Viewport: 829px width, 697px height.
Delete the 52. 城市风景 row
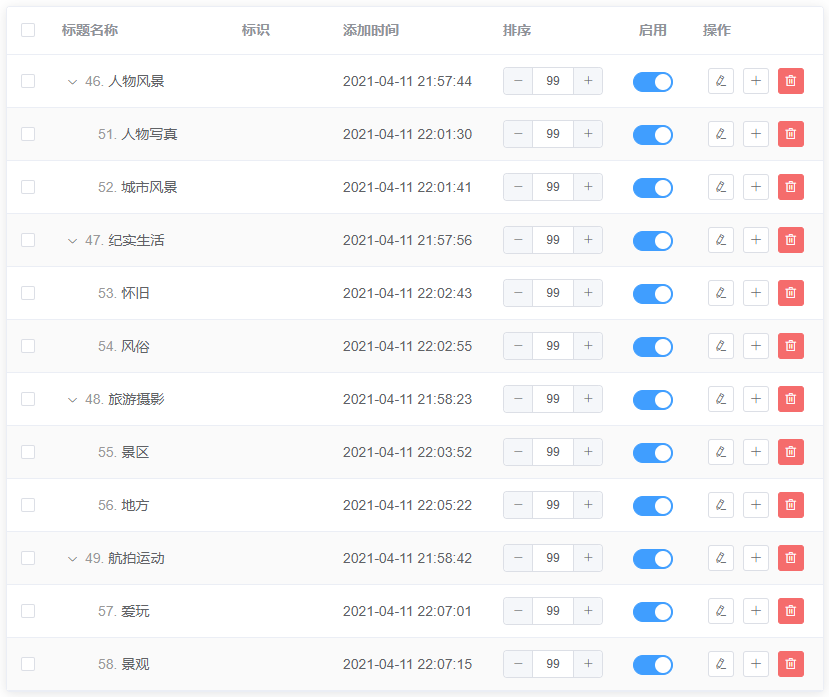[x=790, y=187]
